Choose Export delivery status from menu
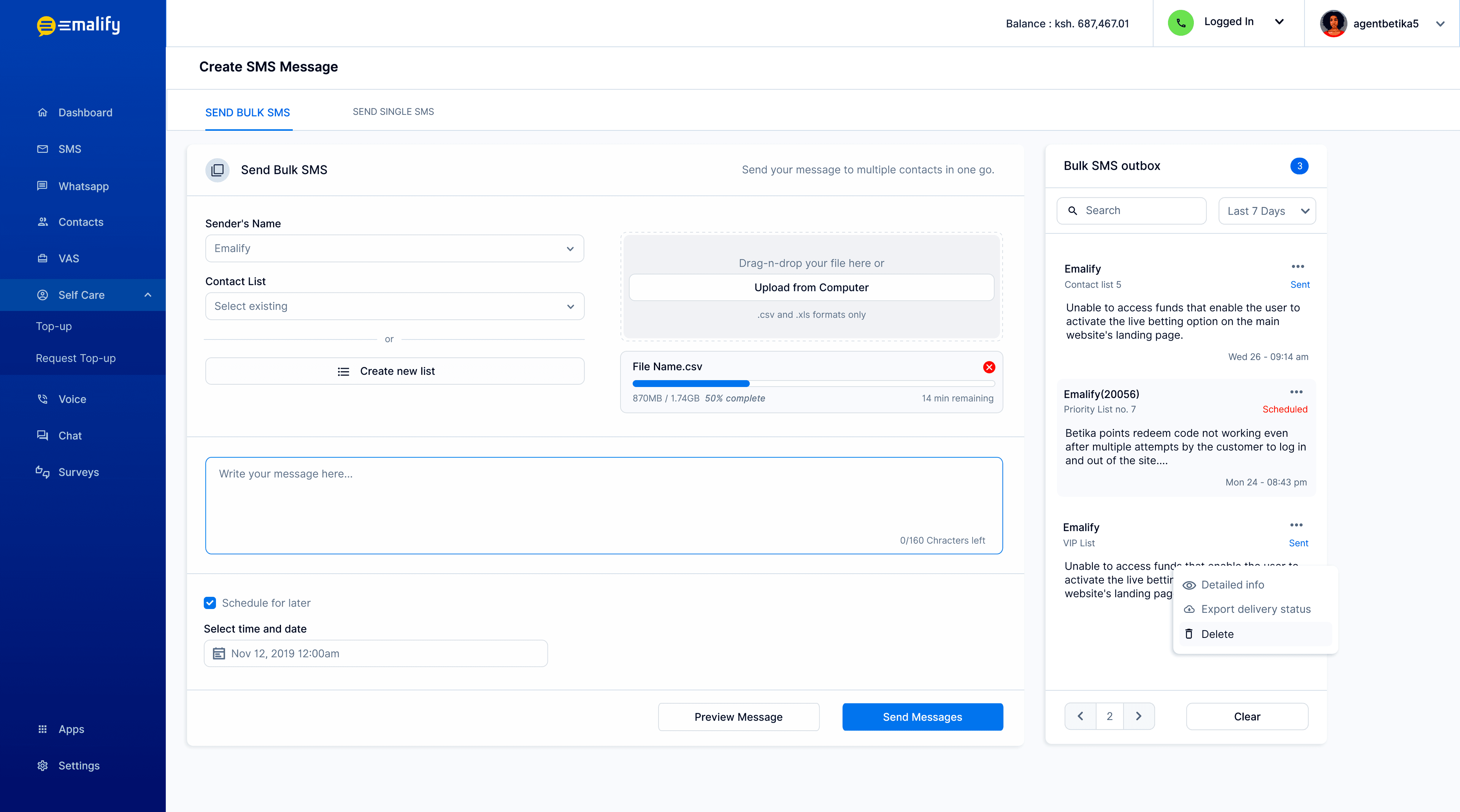This screenshot has width=1460, height=812. [x=1255, y=609]
